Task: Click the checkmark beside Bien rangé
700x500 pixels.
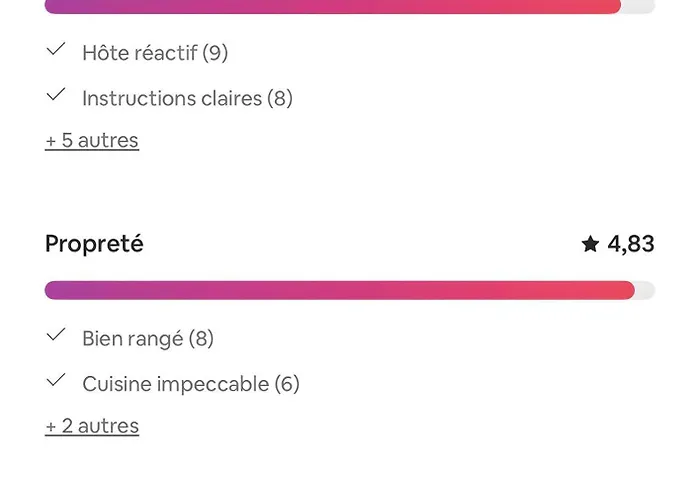Action: [x=56, y=335]
